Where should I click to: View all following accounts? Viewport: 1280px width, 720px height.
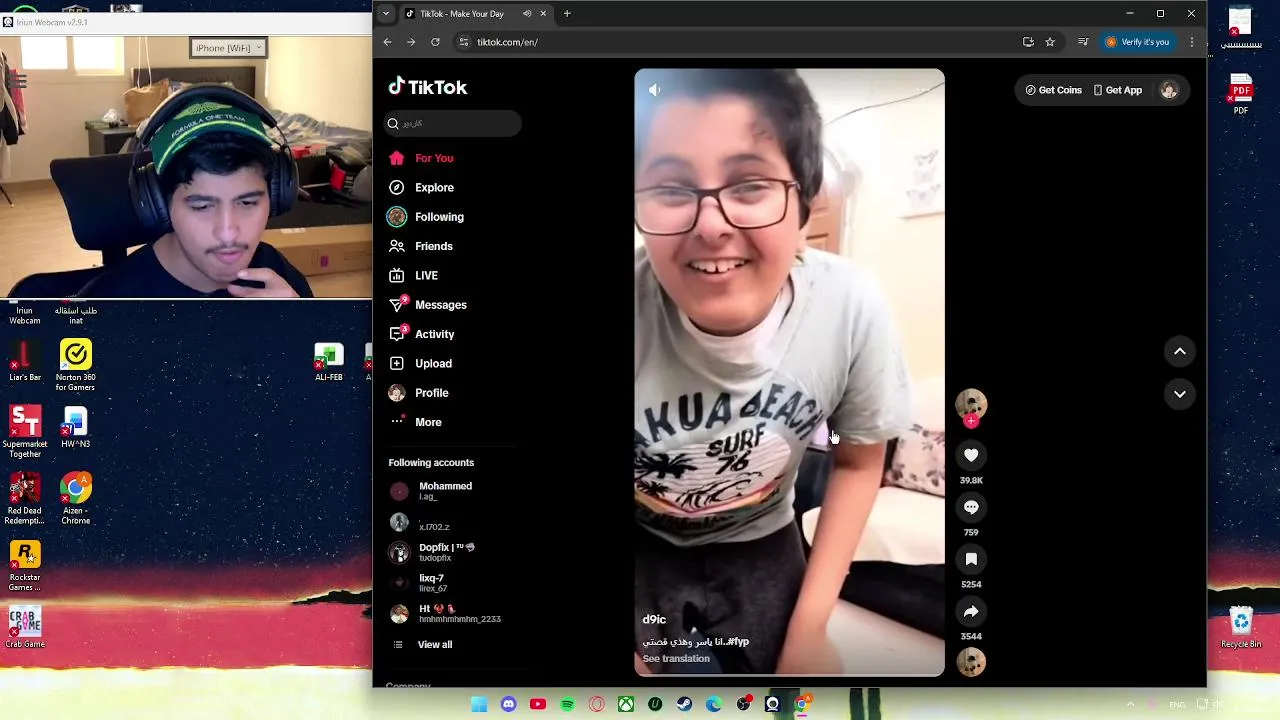(434, 645)
